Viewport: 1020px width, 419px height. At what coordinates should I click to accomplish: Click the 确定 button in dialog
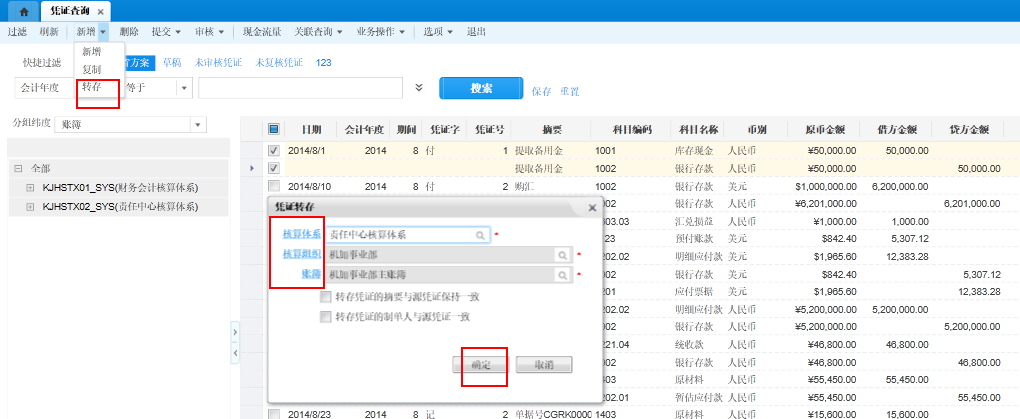481,365
